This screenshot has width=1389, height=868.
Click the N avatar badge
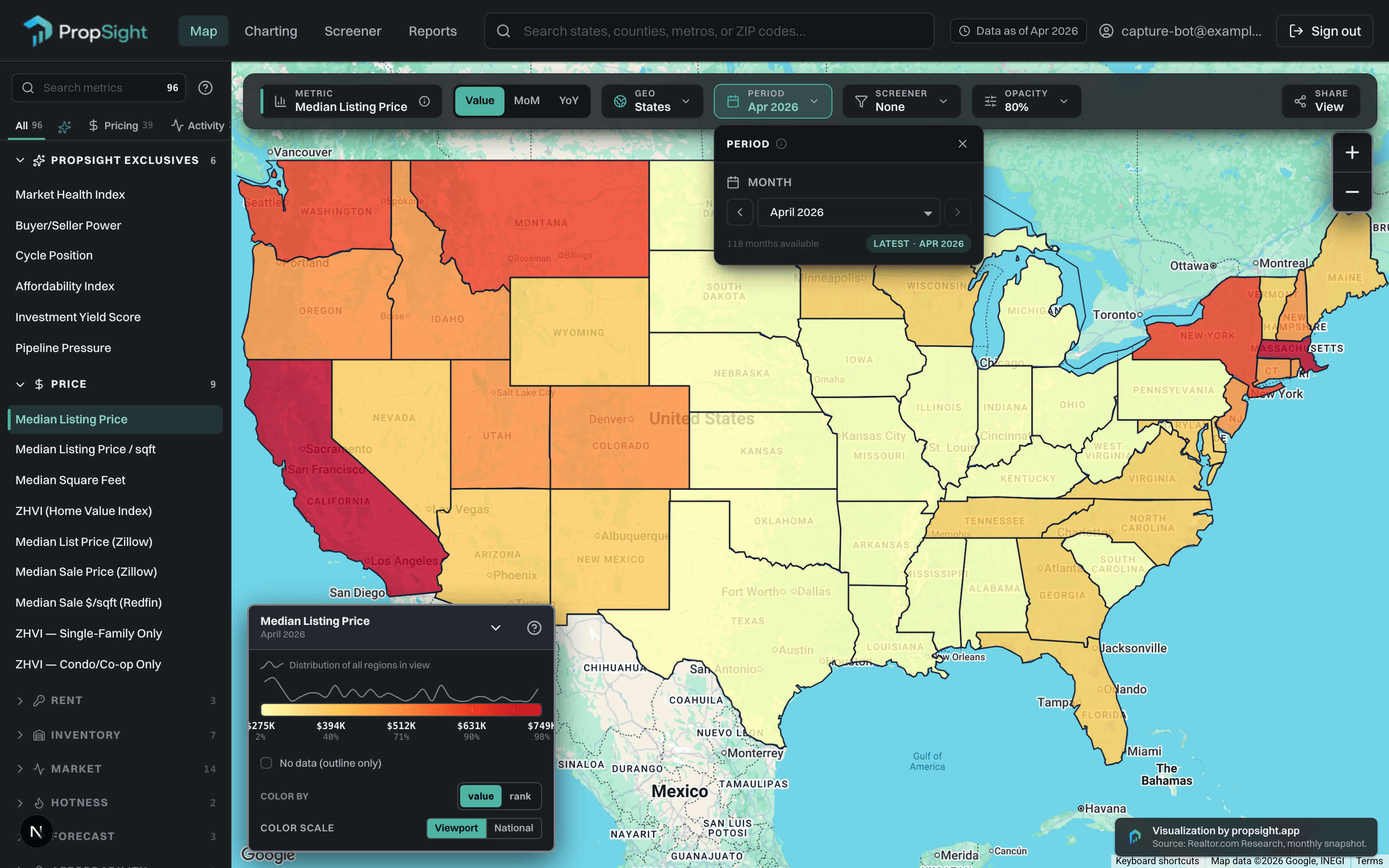coord(36,831)
